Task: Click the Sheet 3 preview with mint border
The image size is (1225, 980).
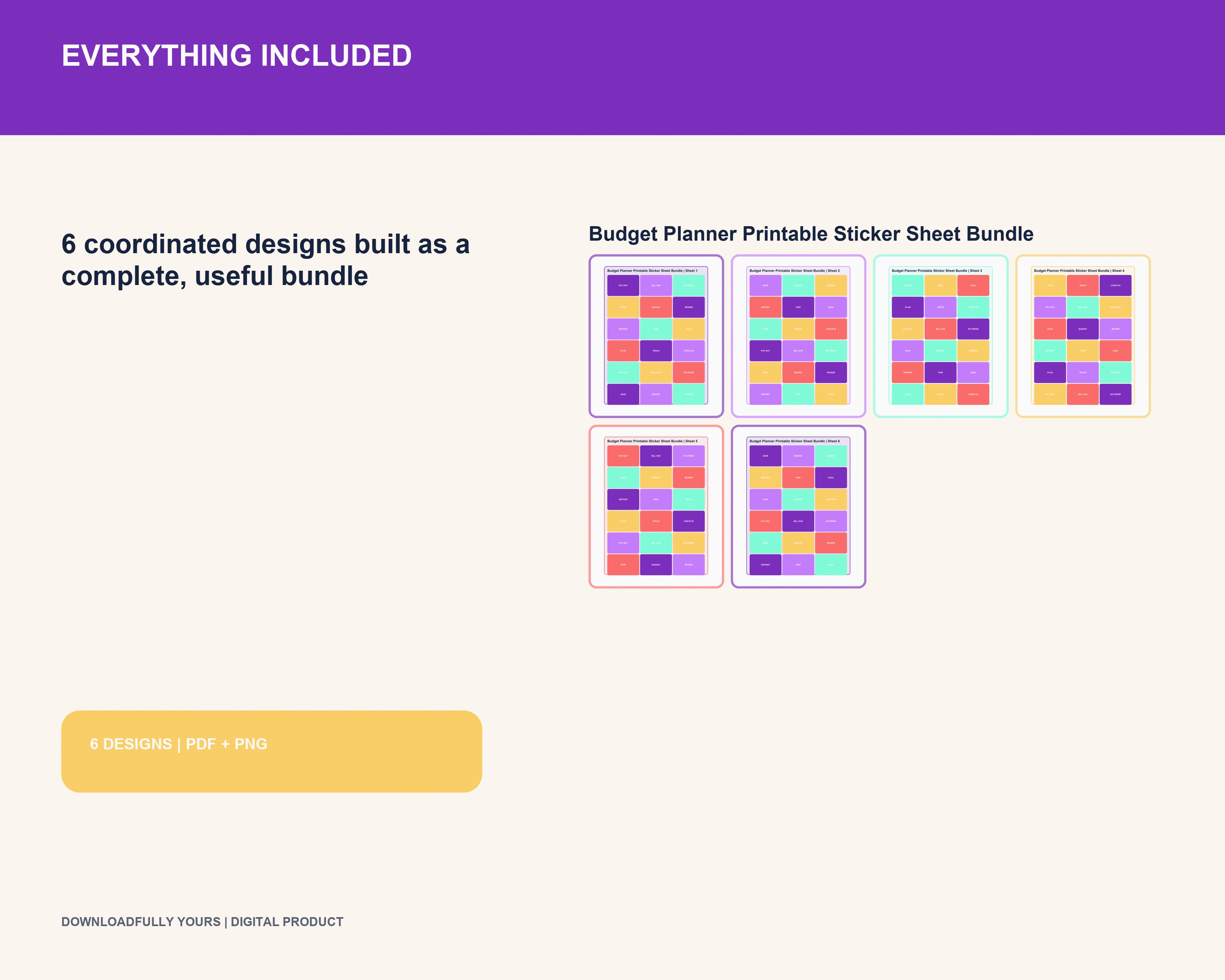Action: pos(940,336)
